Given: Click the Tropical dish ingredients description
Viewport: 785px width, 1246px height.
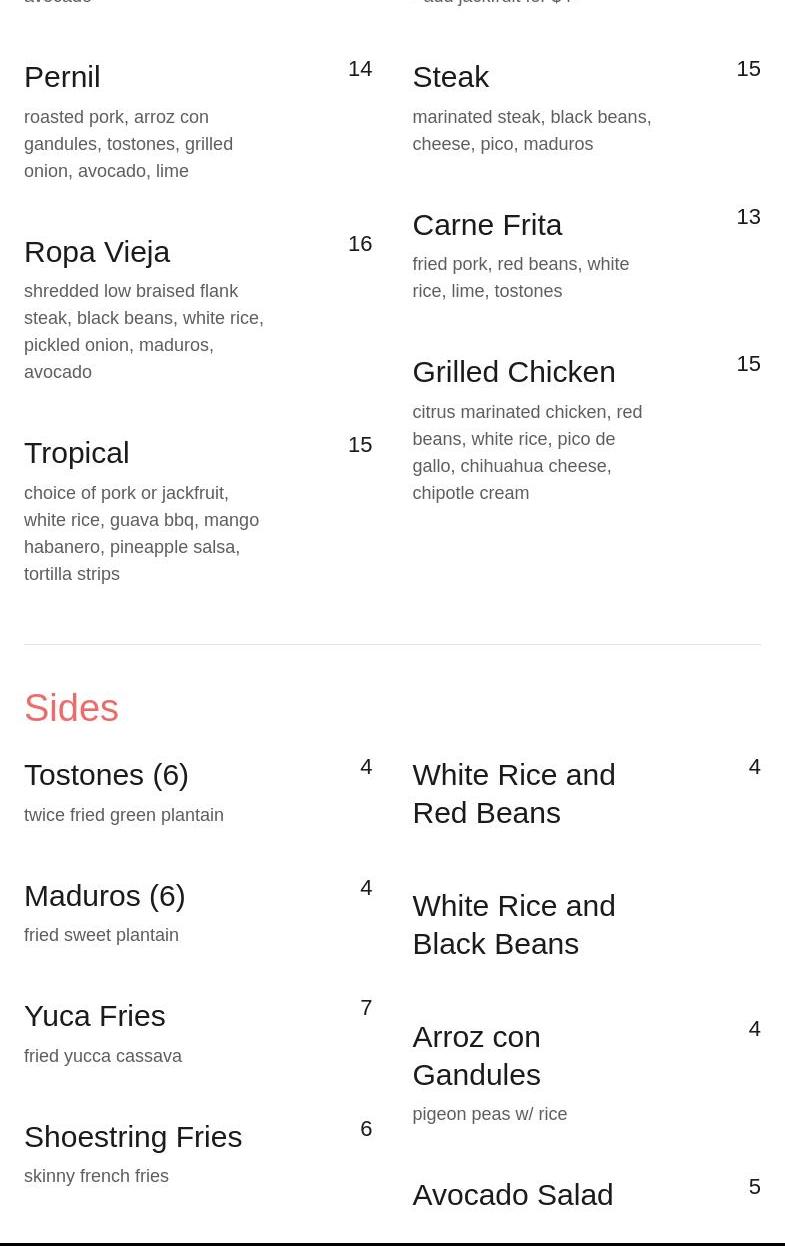Looking at the screenshot, I should tap(141, 533).
